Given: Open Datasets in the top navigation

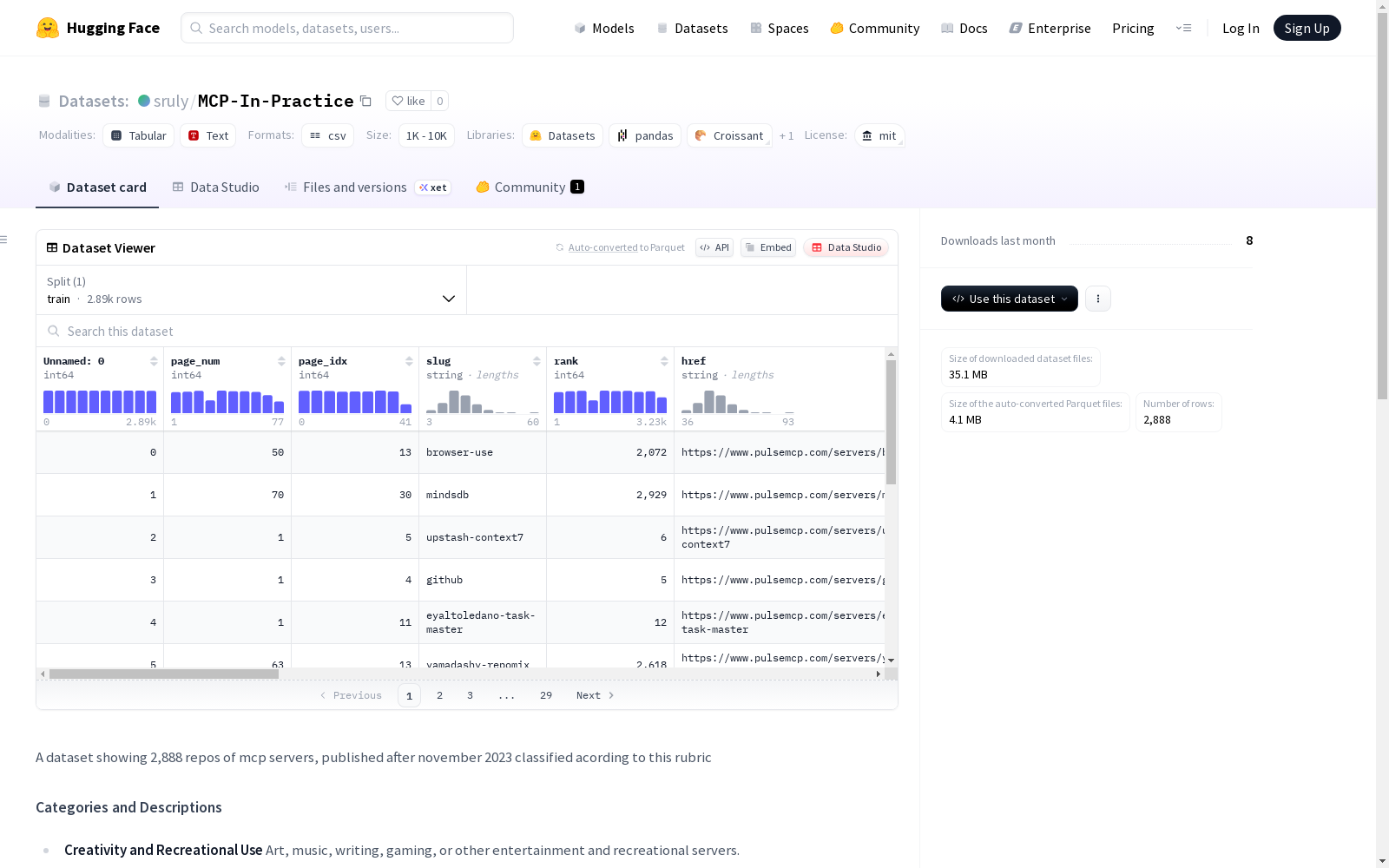Looking at the screenshot, I should pos(692,28).
